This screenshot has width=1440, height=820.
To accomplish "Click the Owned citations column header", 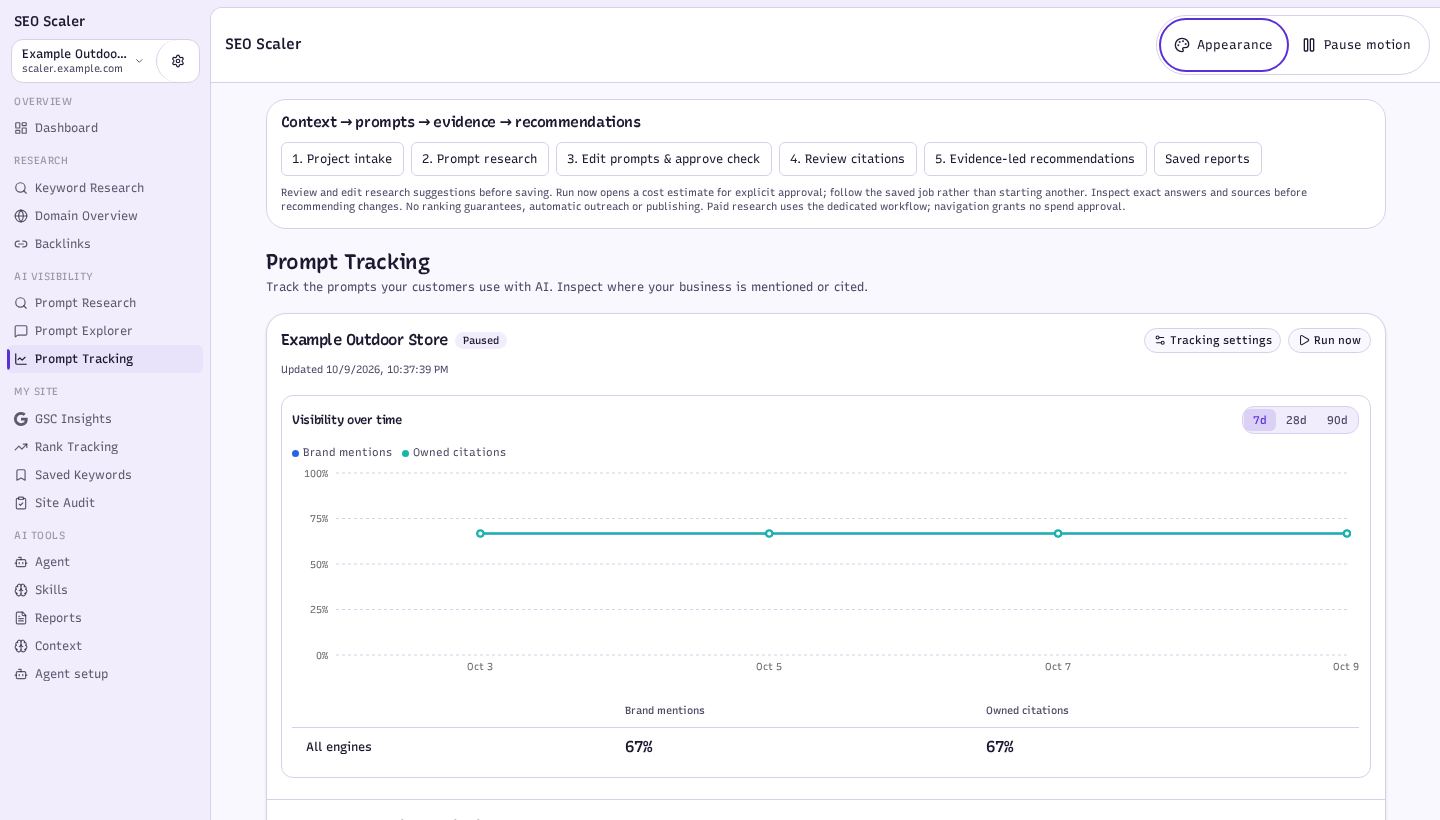I will (x=1027, y=711).
